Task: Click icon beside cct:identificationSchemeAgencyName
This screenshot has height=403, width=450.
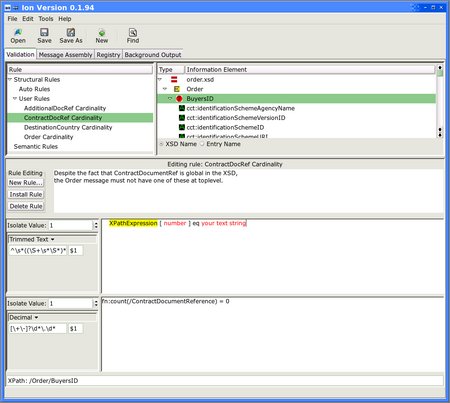Action: [x=182, y=108]
